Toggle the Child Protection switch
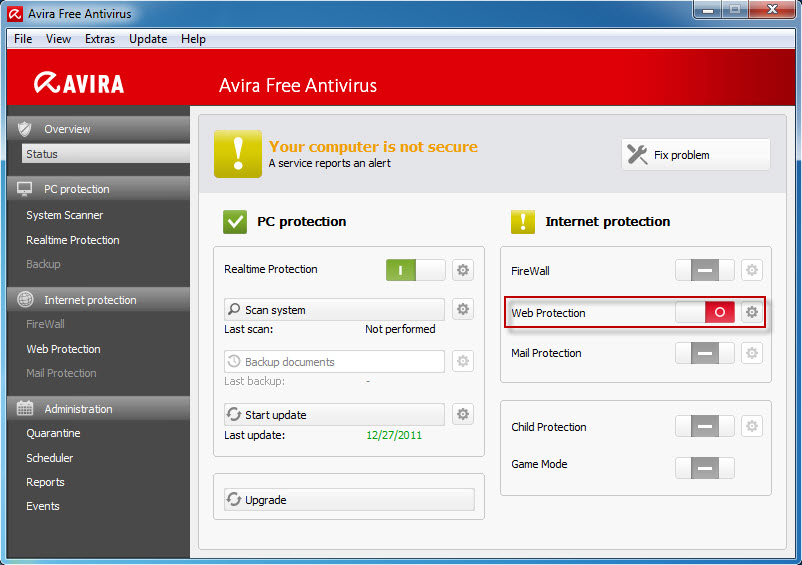 [704, 426]
